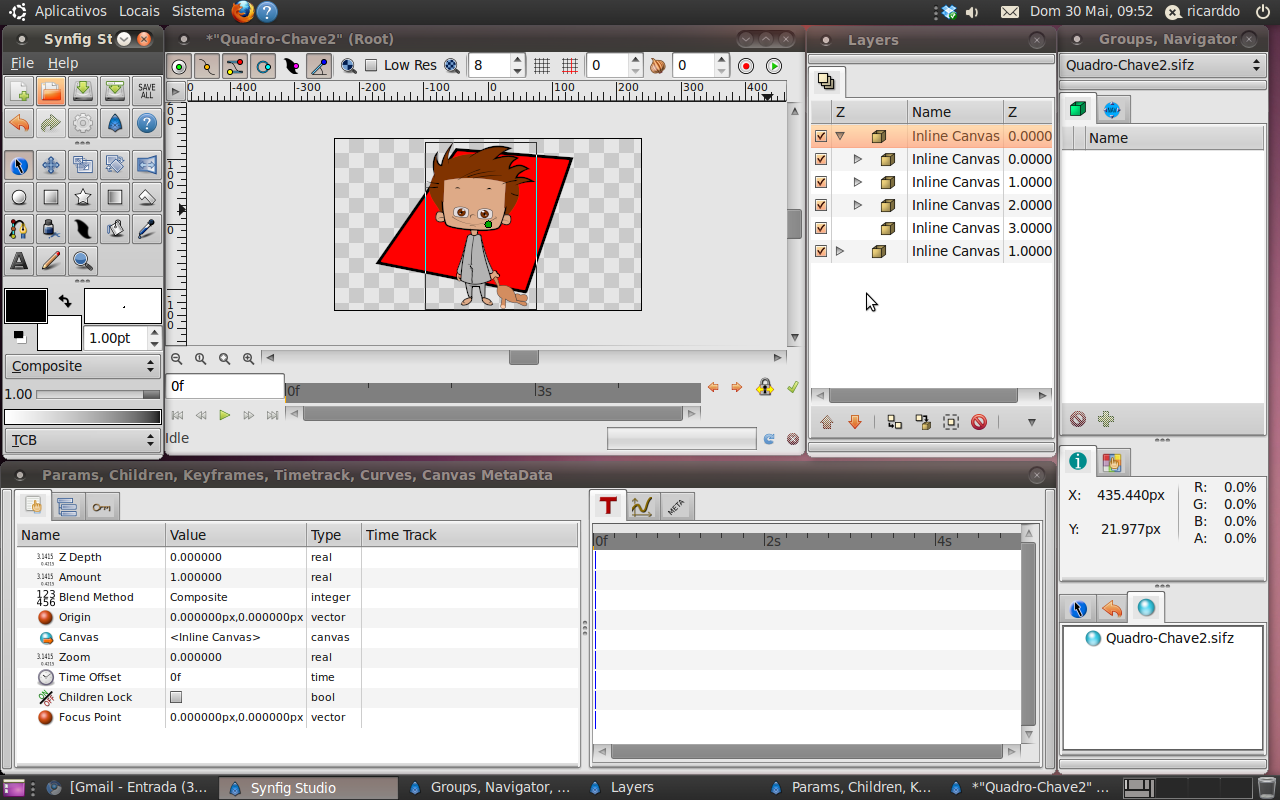Increase the quality value stepper of 8
The height and width of the screenshot is (800, 1280).
[517, 60]
